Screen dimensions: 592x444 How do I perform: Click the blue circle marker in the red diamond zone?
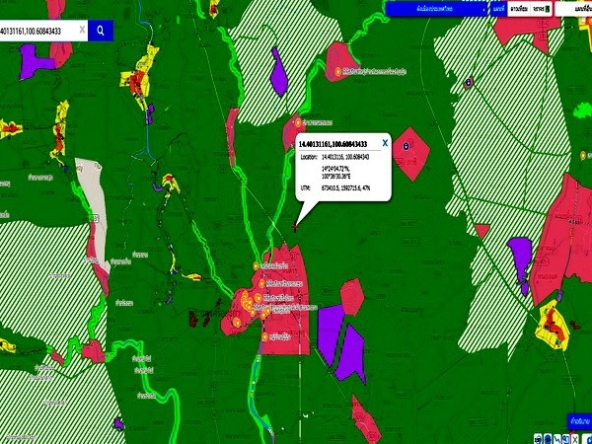[x=406, y=145]
